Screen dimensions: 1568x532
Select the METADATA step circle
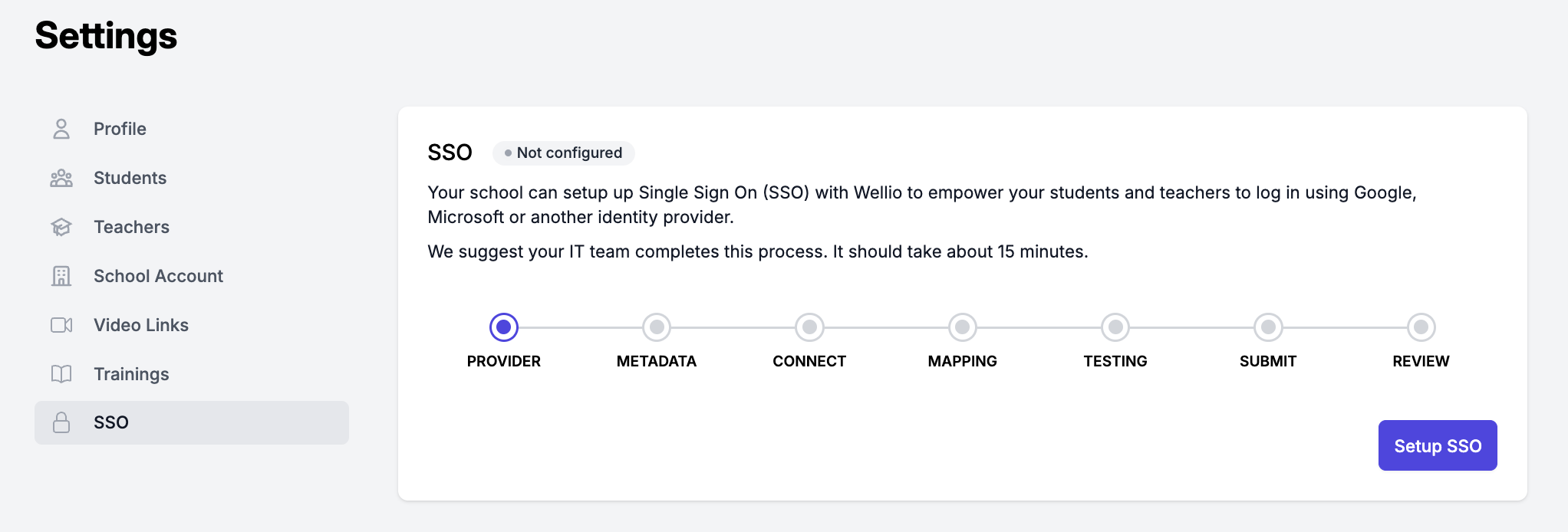[x=657, y=327]
